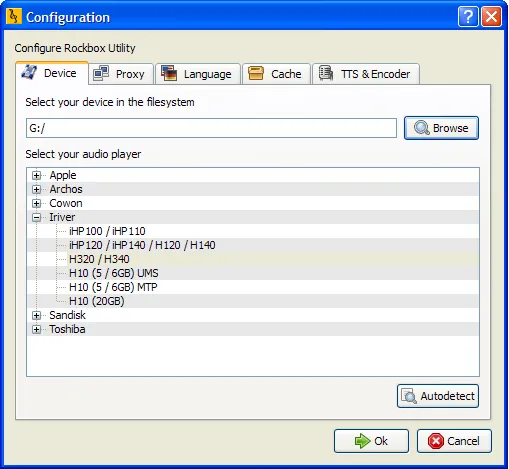Click Browse to choose device path
This screenshot has width=509, height=469.
coord(441,128)
